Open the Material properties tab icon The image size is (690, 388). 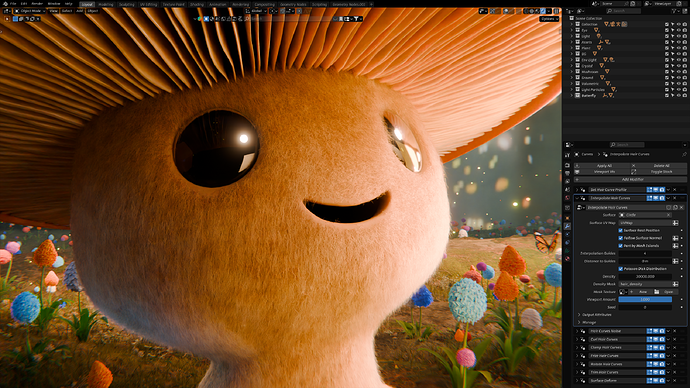[x=567, y=258]
